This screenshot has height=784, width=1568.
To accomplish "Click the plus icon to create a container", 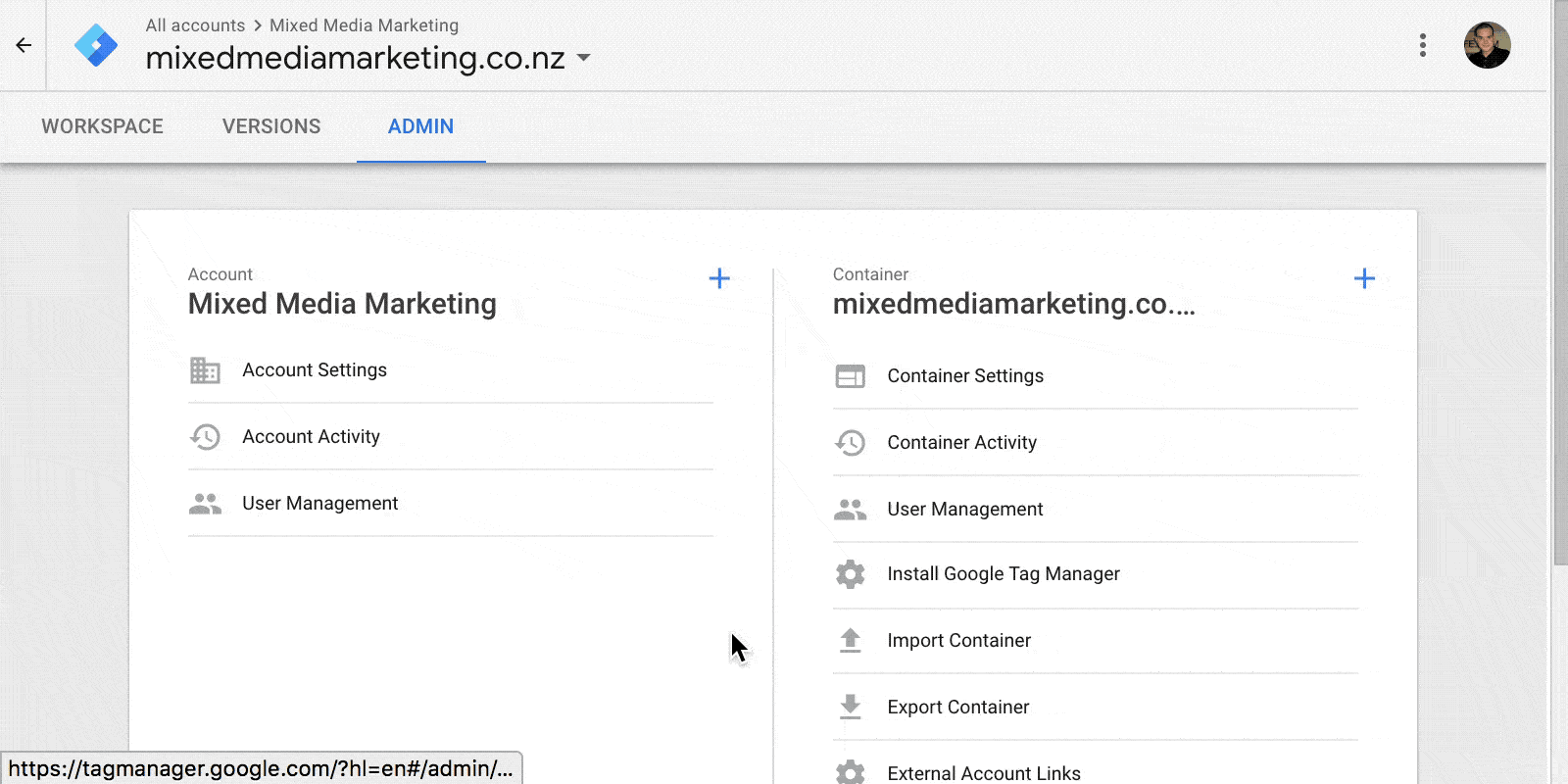I will coord(1364,278).
